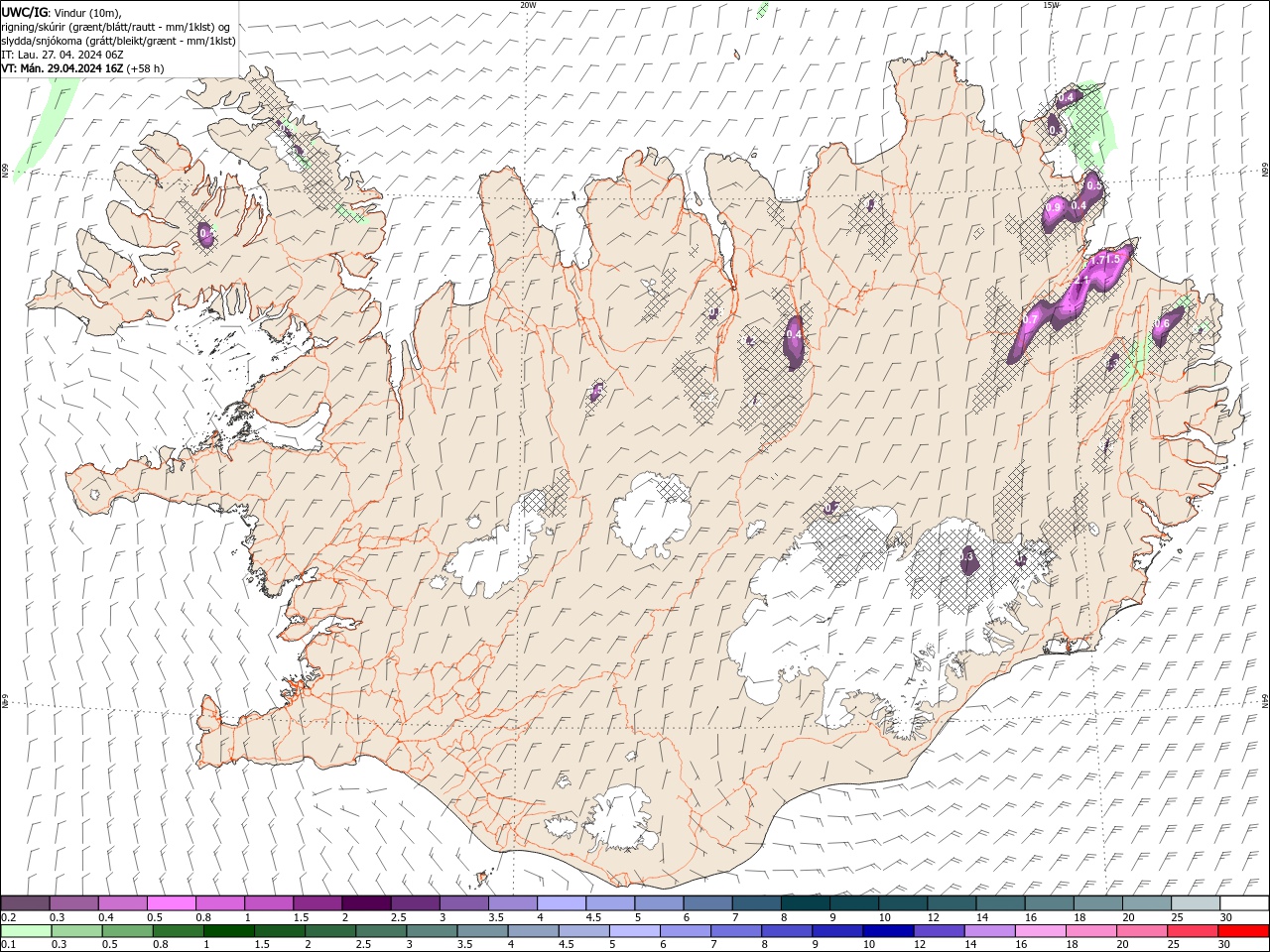Click the 15W longitude label
The image size is (1270, 952).
(1051, 4)
